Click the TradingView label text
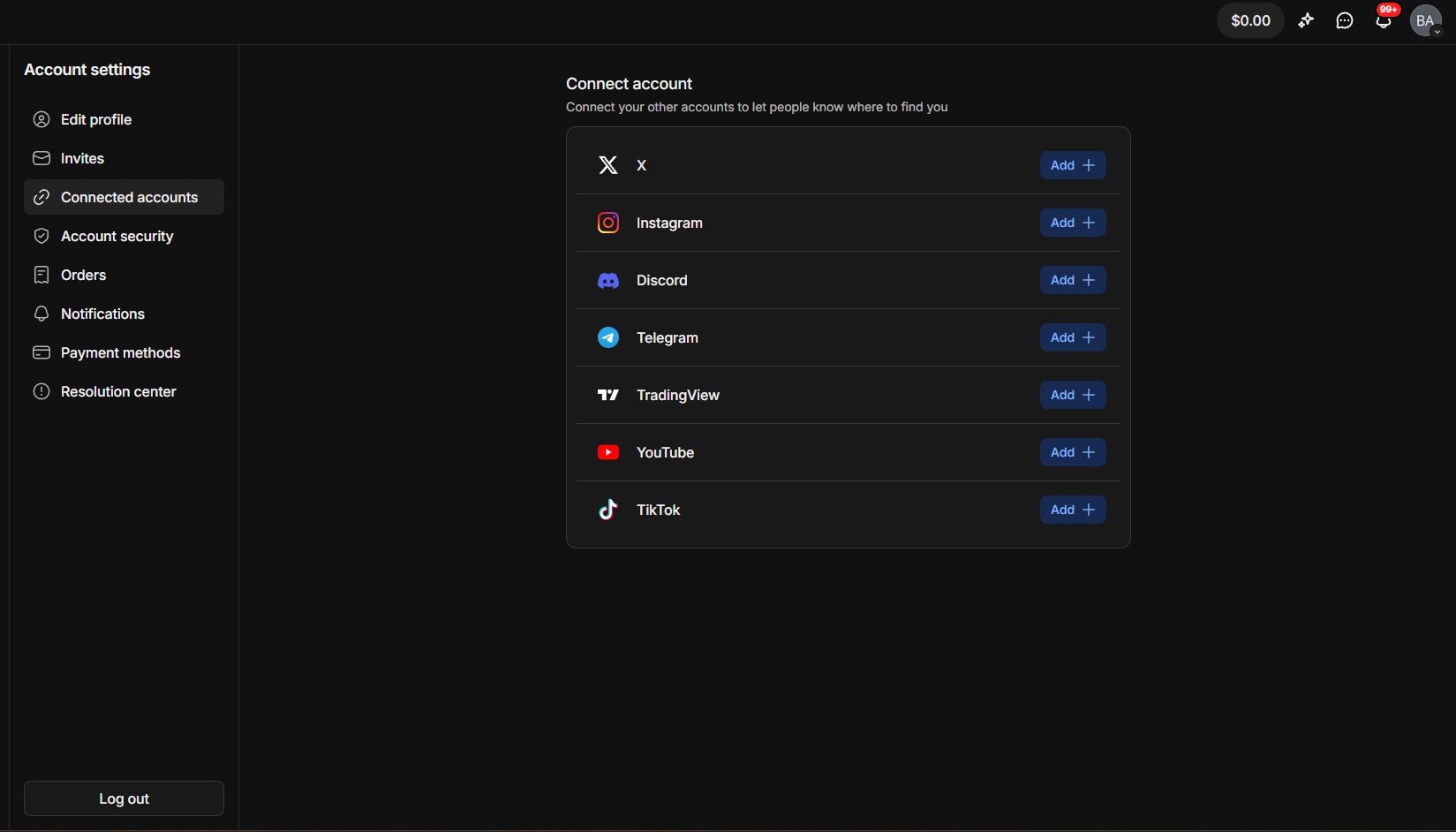The height and width of the screenshot is (832, 1456). click(678, 395)
